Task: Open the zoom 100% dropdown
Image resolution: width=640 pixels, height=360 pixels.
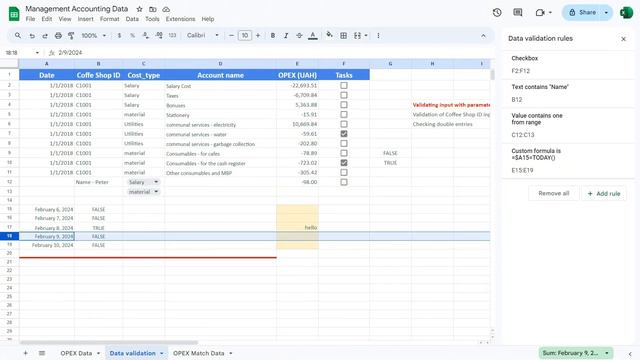Action: tap(93, 36)
